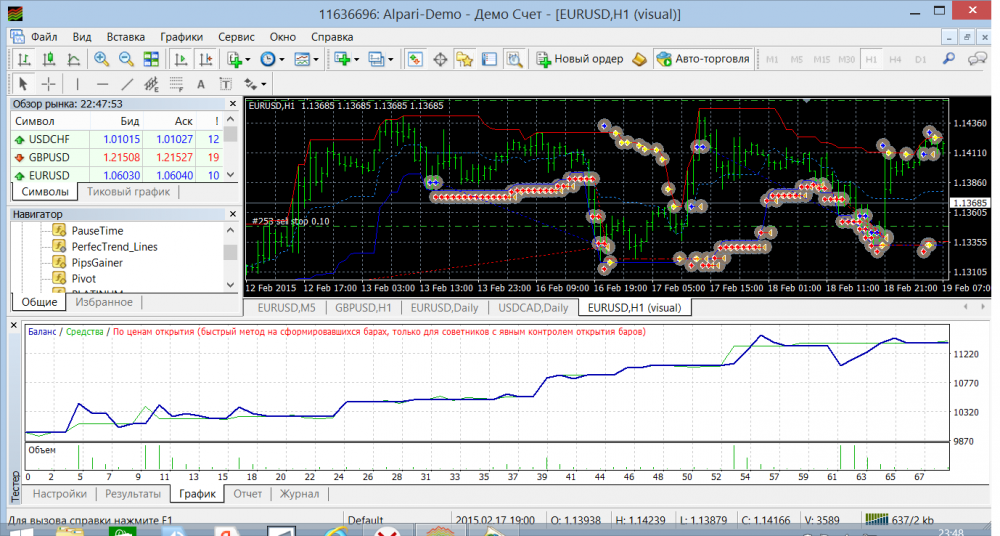
Task: Click the Новый ордер button
Action: pos(580,59)
